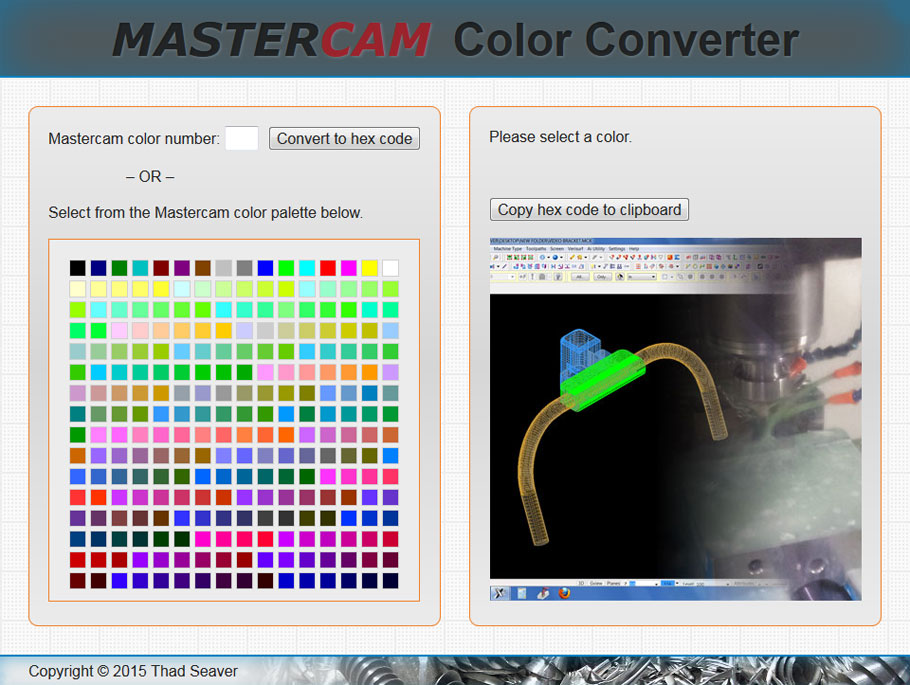Choose the pale cream swatch starting the second row
910x685 pixels.
pos(77,289)
